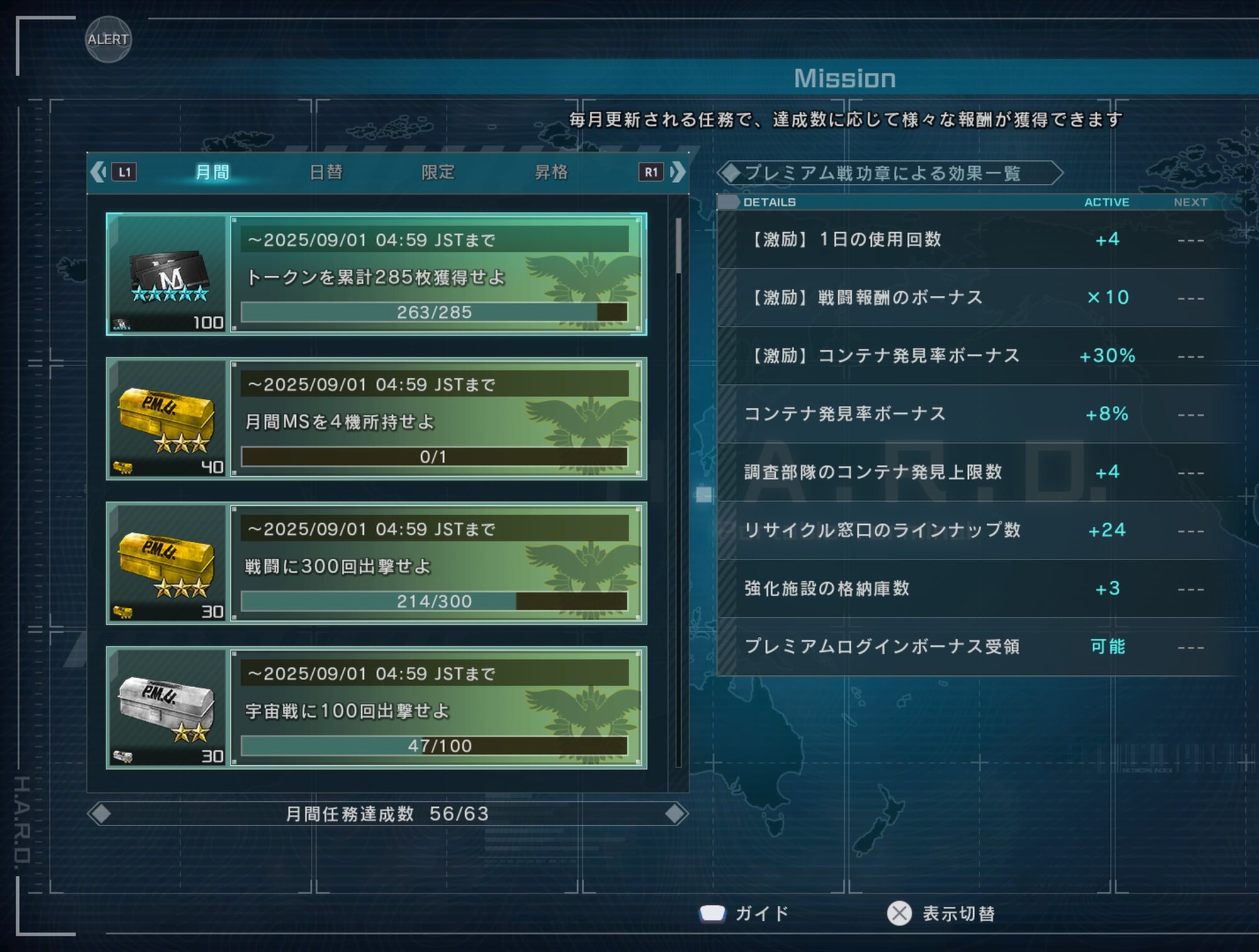Select the プレミアムログインボーナス受領 row
1259x952 pixels.
[981, 646]
